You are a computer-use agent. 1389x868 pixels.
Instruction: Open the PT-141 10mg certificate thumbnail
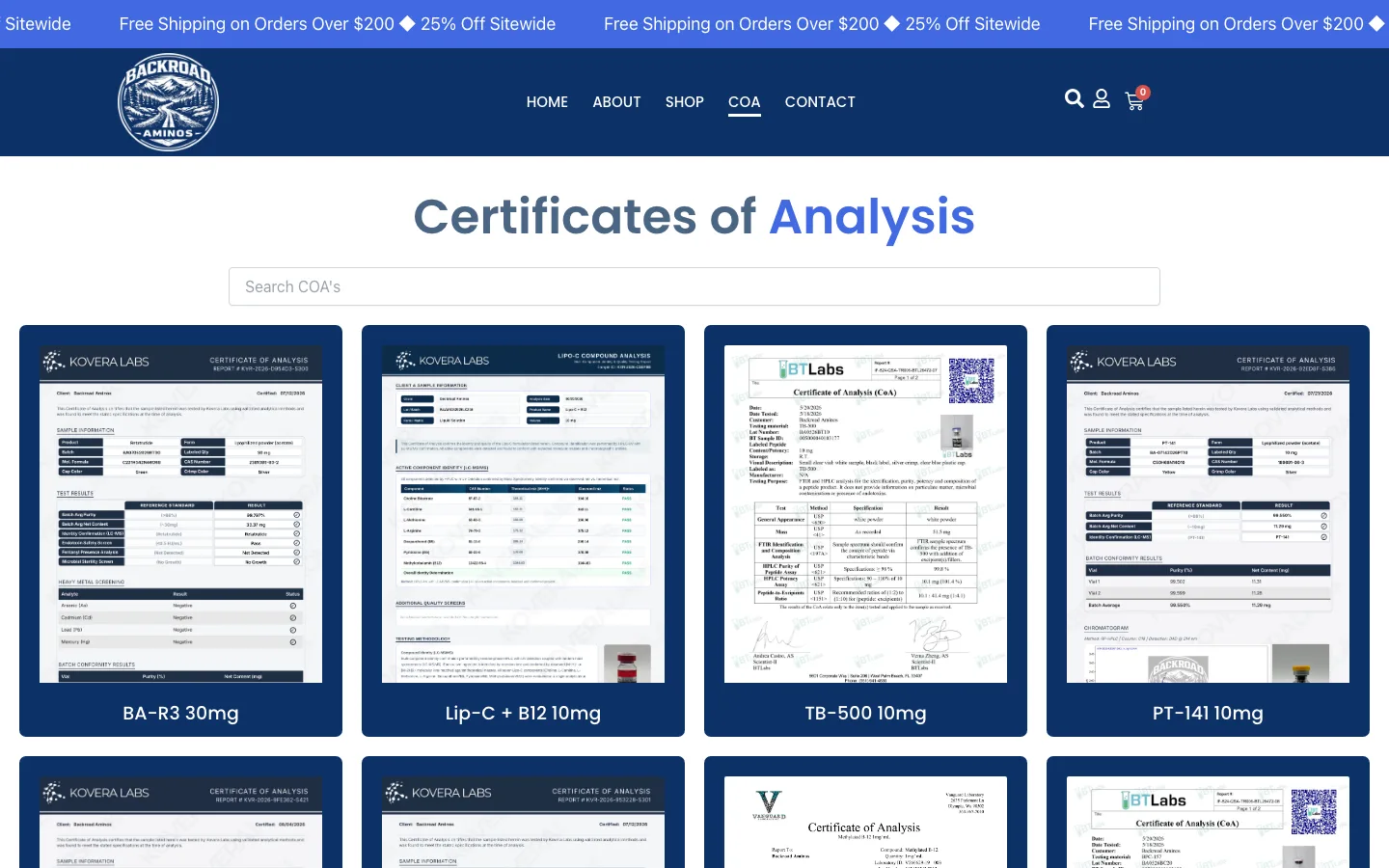coord(1208,514)
